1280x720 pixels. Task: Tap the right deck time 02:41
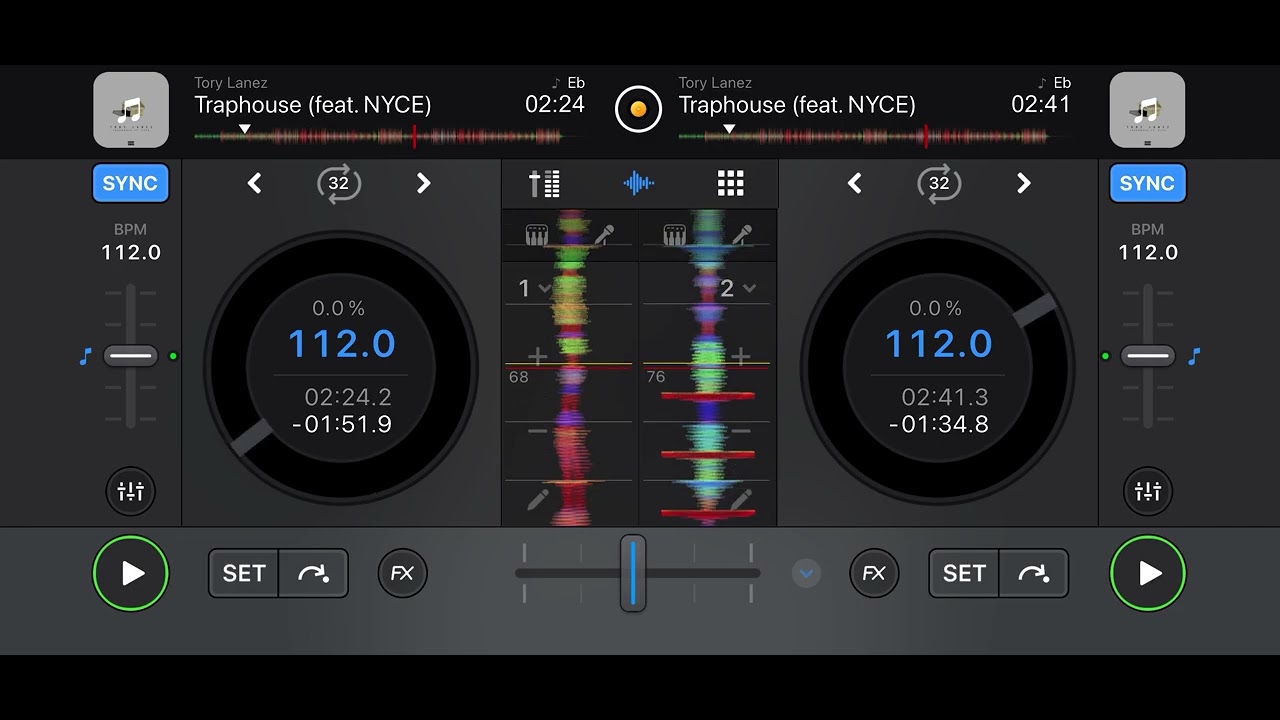(x=1041, y=104)
